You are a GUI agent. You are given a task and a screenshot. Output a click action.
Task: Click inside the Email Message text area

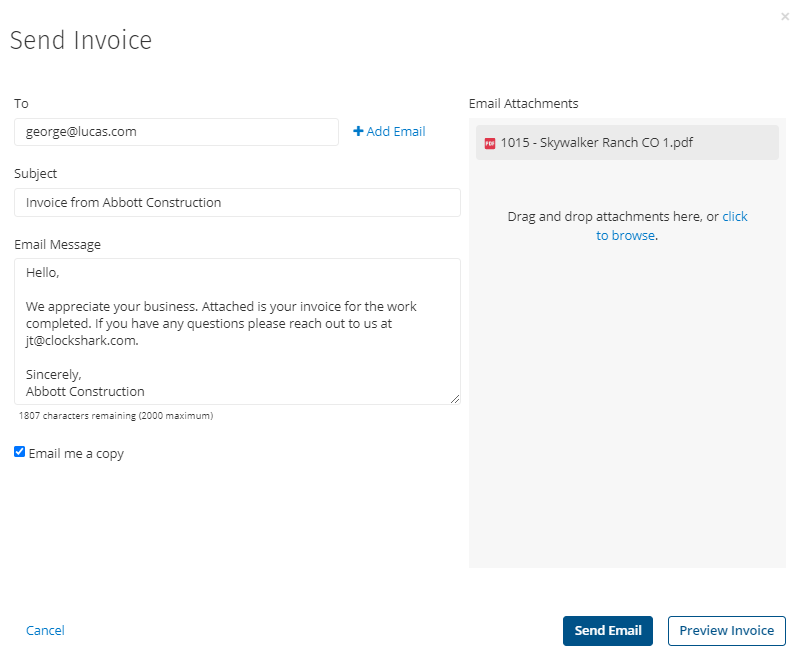[237, 332]
